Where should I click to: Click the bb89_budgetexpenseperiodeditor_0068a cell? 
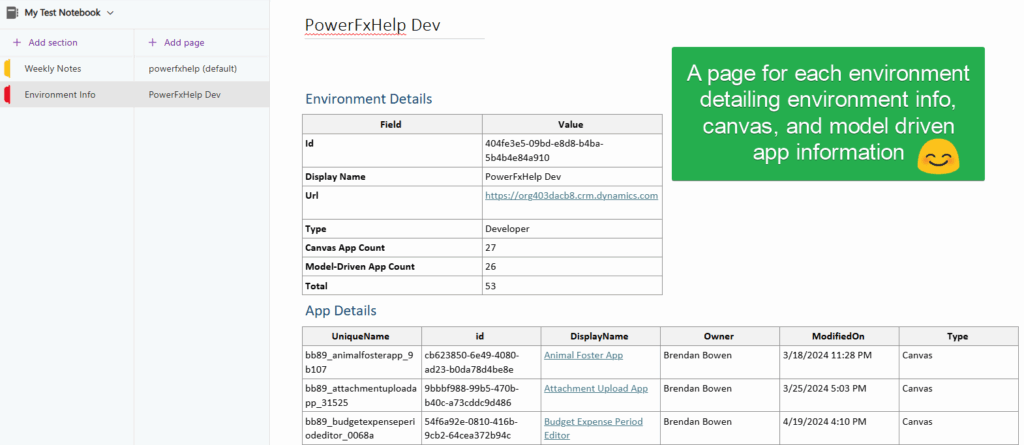(362, 429)
